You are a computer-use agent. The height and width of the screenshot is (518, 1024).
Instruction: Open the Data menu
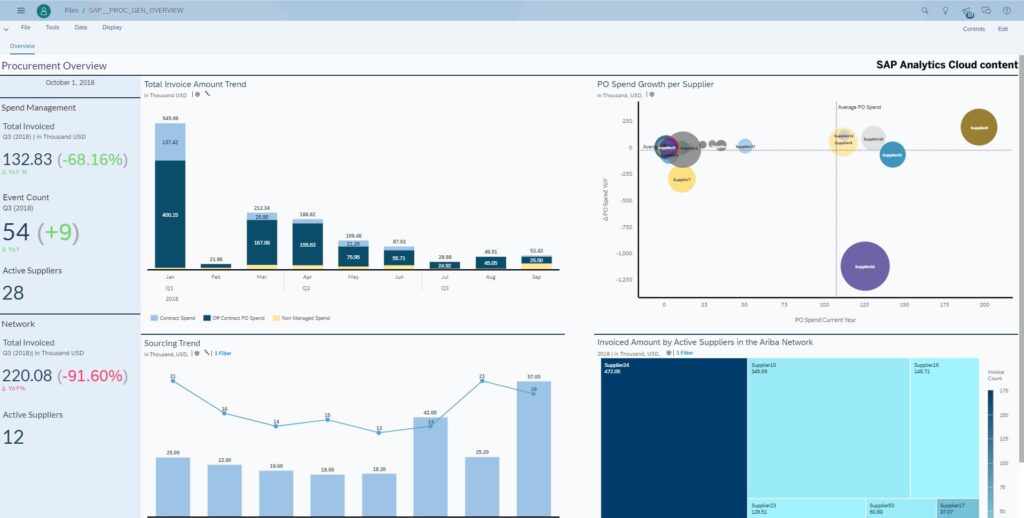[x=81, y=27]
